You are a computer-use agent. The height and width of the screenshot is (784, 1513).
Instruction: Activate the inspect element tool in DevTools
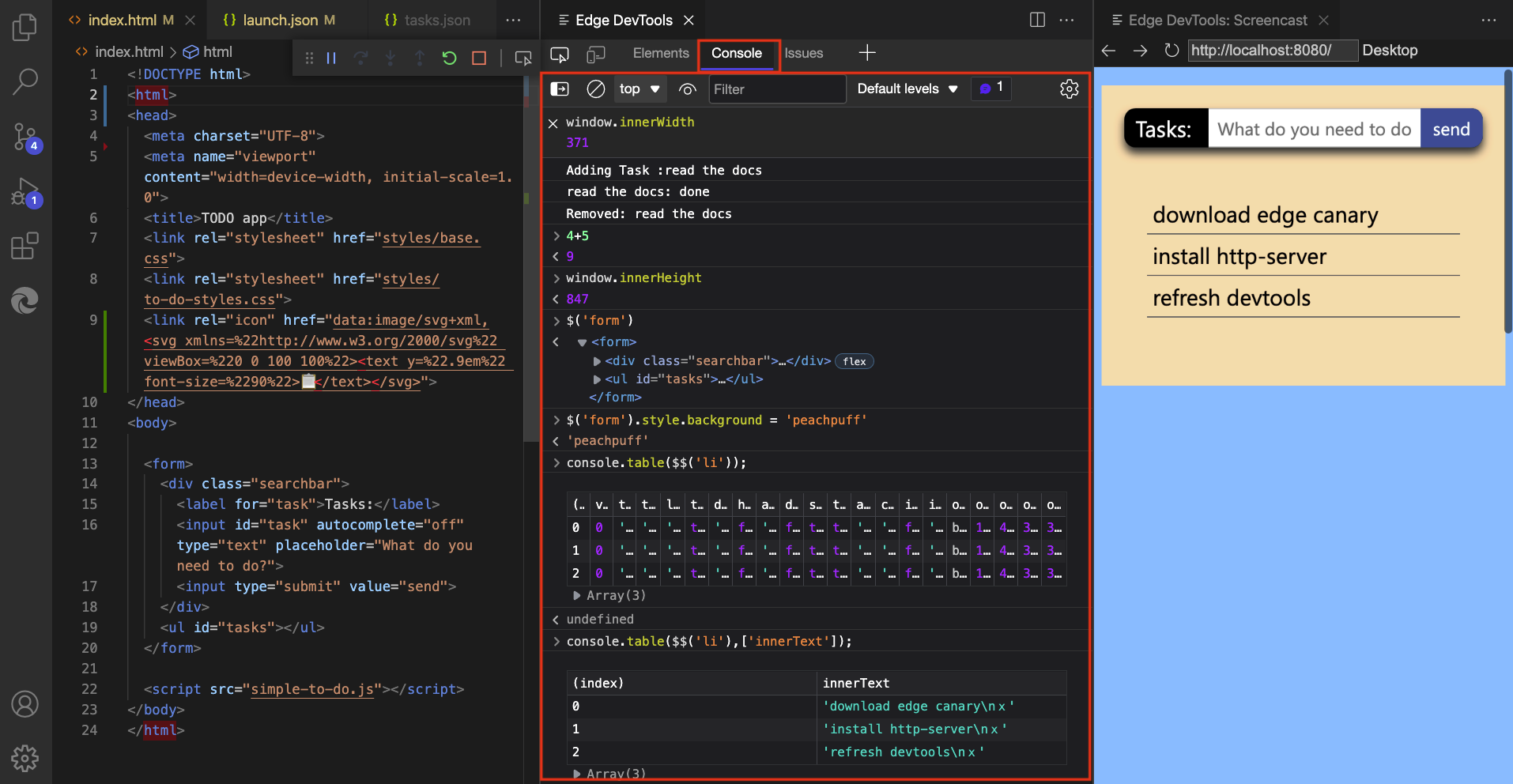(560, 55)
